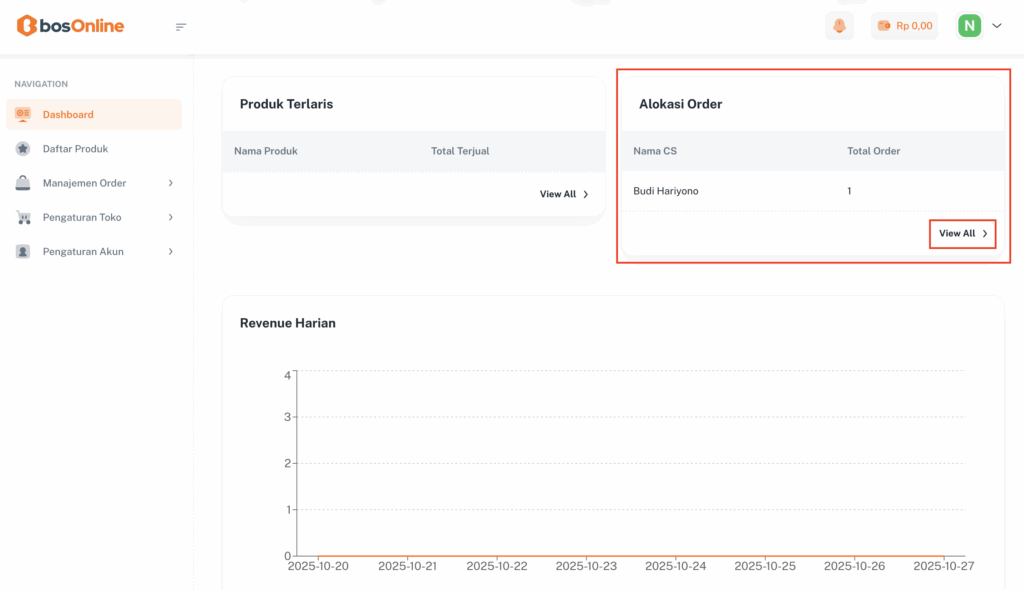Viewport: 1024px width, 590px height.
Task: Open the user profile dropdown arrow
Action: pos(996,26)
